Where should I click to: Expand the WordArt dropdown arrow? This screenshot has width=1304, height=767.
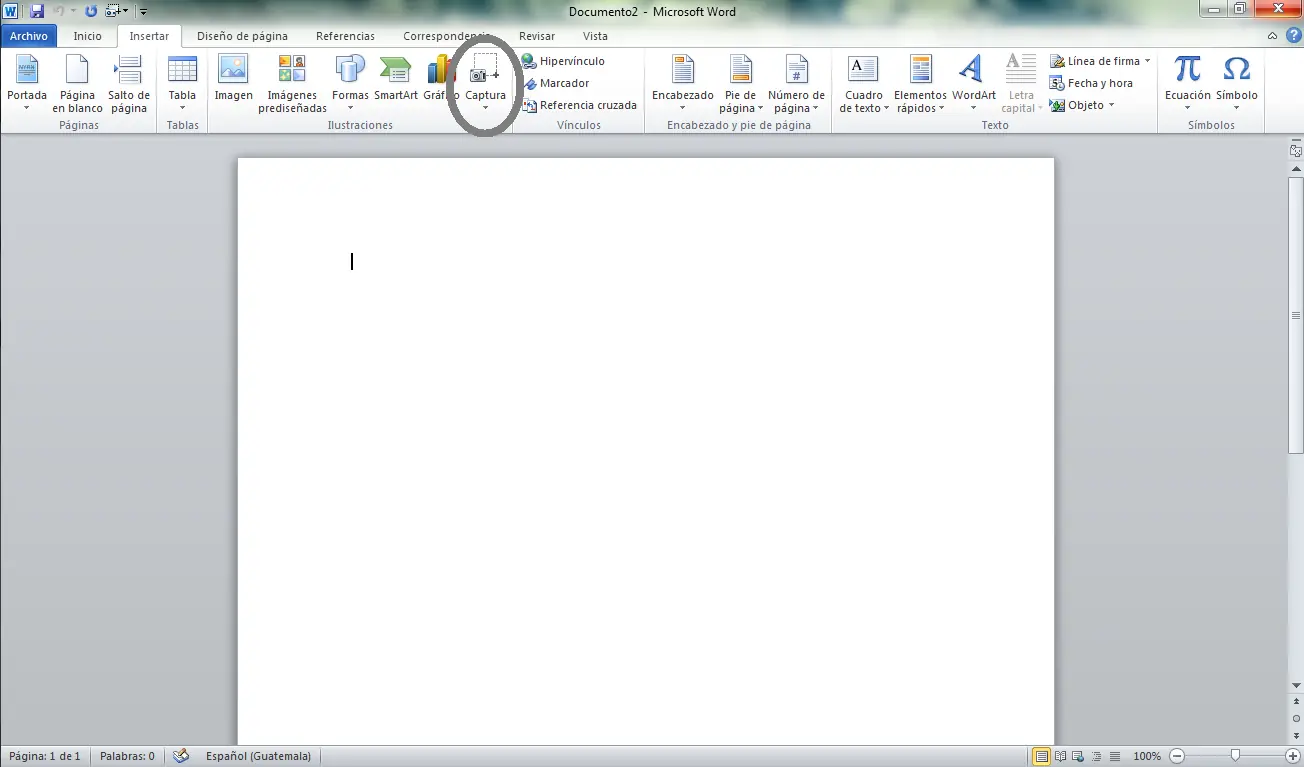[973, 108]
